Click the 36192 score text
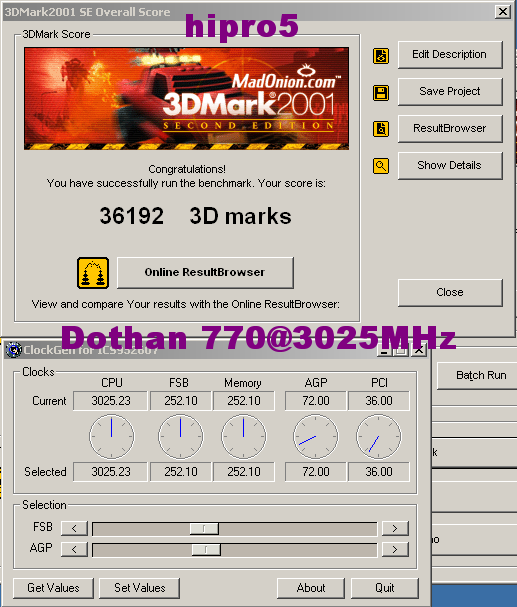517x607 pixels. (132, 216)
